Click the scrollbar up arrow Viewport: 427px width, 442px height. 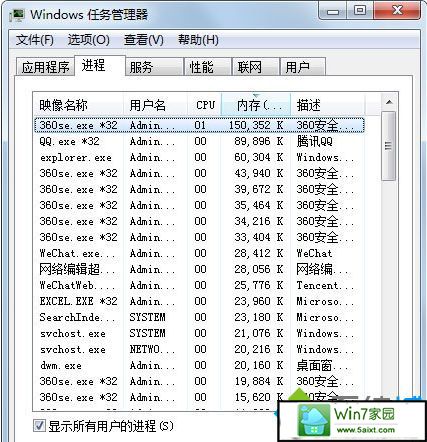[389, 102]
